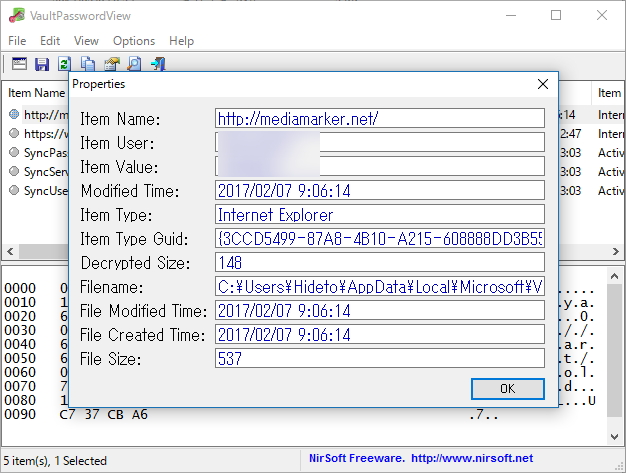This screenshot has width=626, height=473.
Task: Open the Options menu
Action: [134, 41]
